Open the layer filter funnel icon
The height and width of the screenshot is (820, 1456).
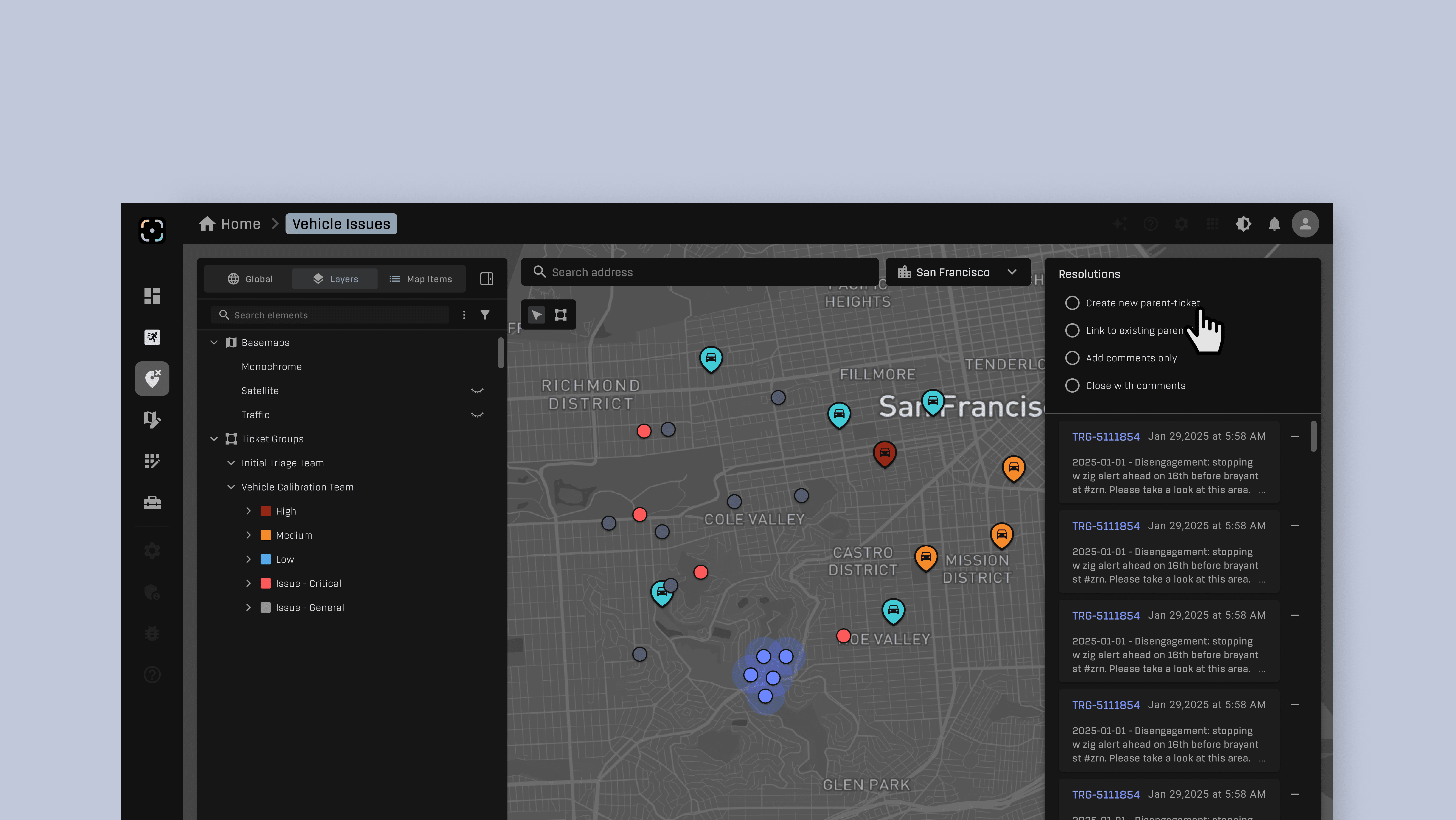tap(485, 315)
